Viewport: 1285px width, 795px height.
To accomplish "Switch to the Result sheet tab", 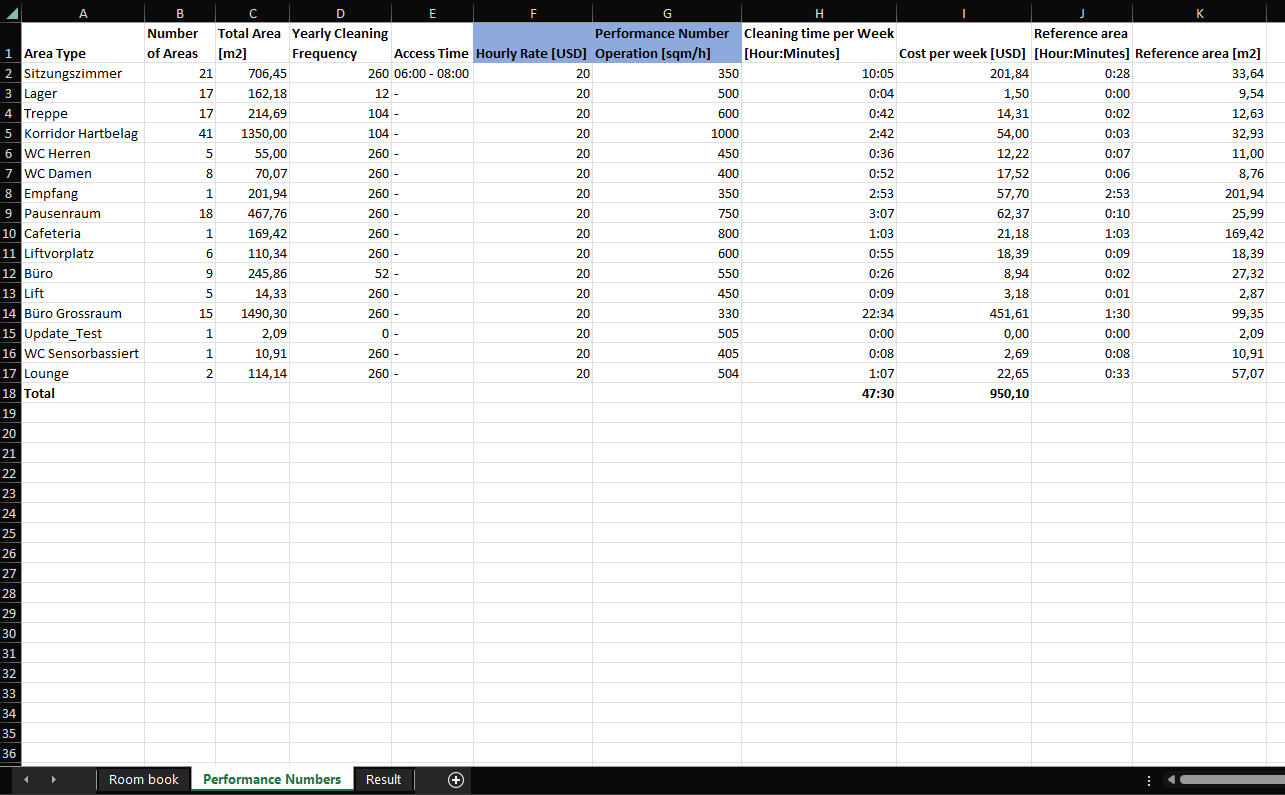I will (383, 779).
